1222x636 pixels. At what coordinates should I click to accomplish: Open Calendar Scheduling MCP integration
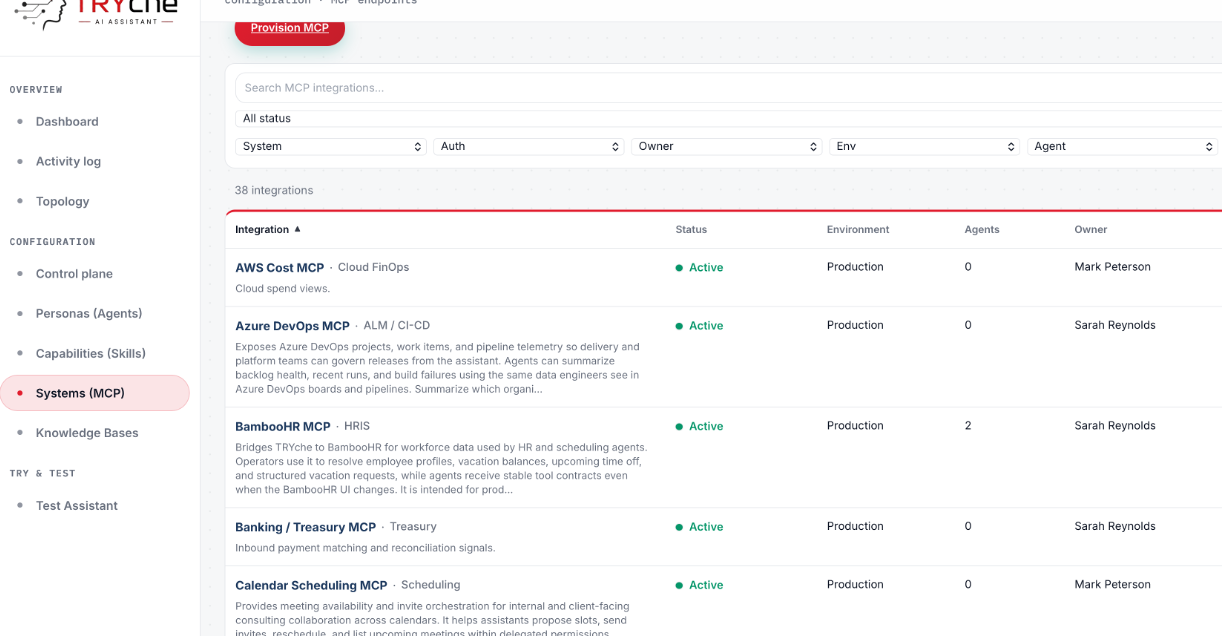point(311,585)
